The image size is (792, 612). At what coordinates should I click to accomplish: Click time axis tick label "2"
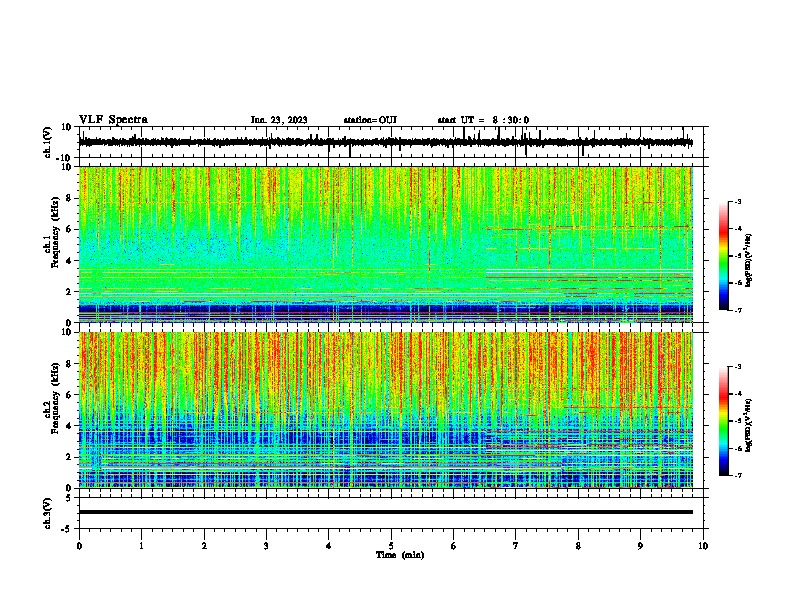pyautogui.click(x=204, y=546)
